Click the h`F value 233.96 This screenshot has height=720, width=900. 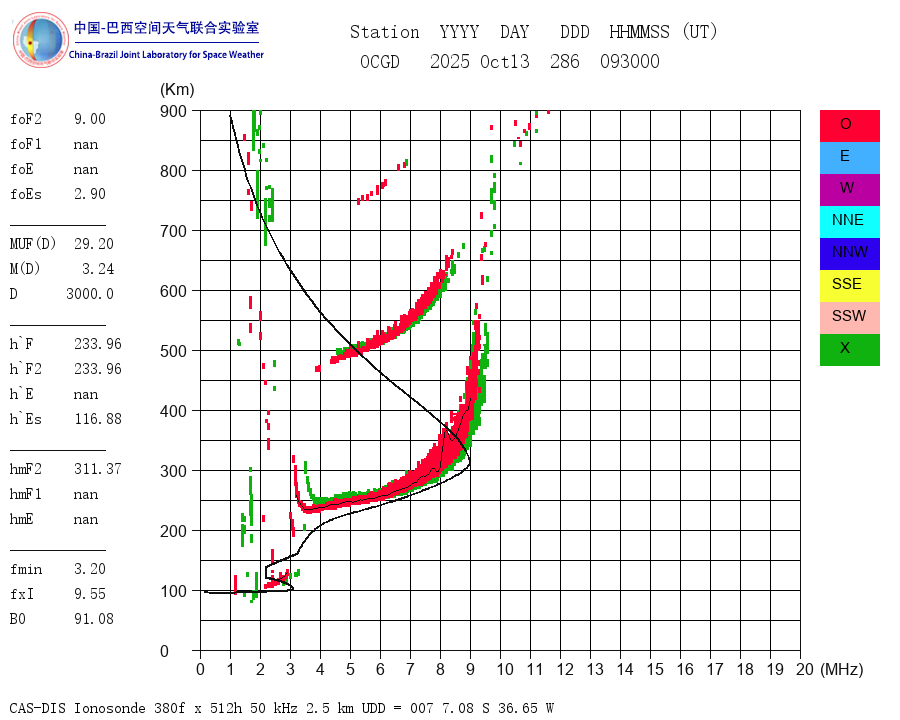pyautogui.click(x=98, y=344)
